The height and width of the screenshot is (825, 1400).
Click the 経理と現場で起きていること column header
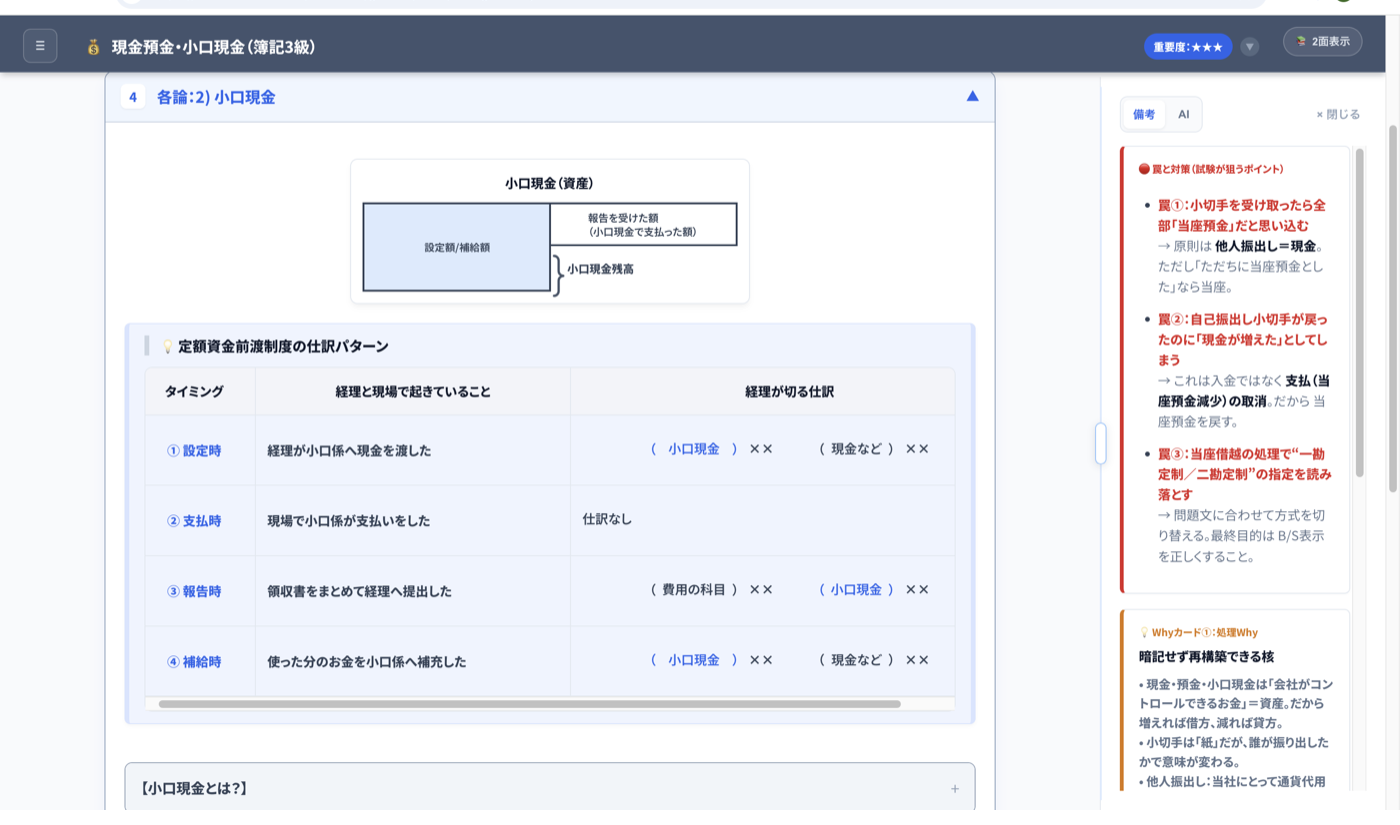click(413, 392)
